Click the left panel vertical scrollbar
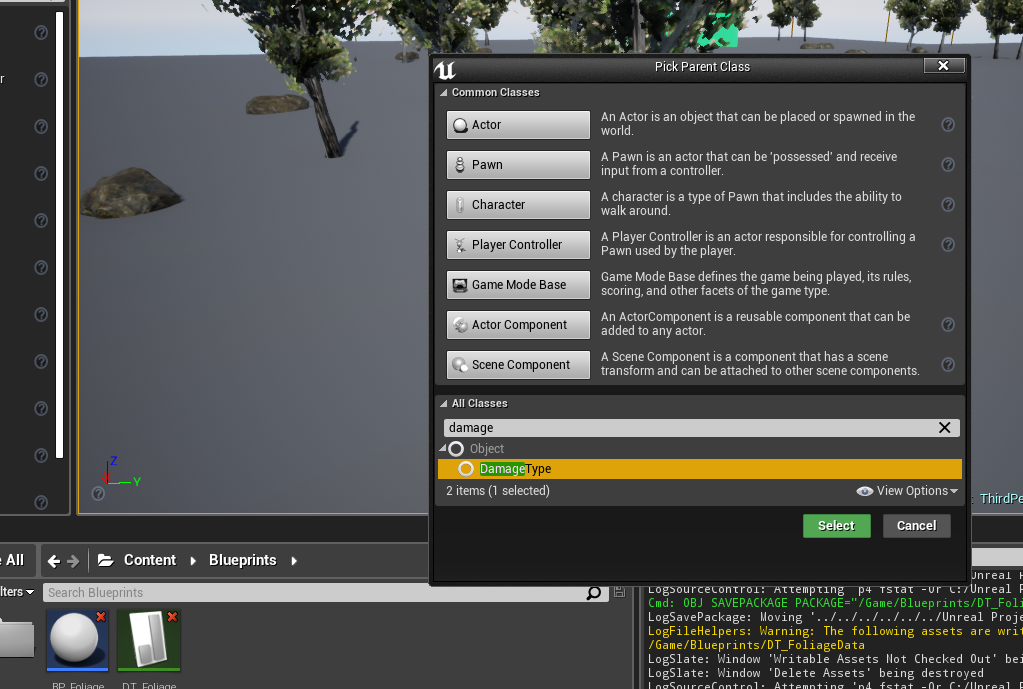 click(59, 235)
